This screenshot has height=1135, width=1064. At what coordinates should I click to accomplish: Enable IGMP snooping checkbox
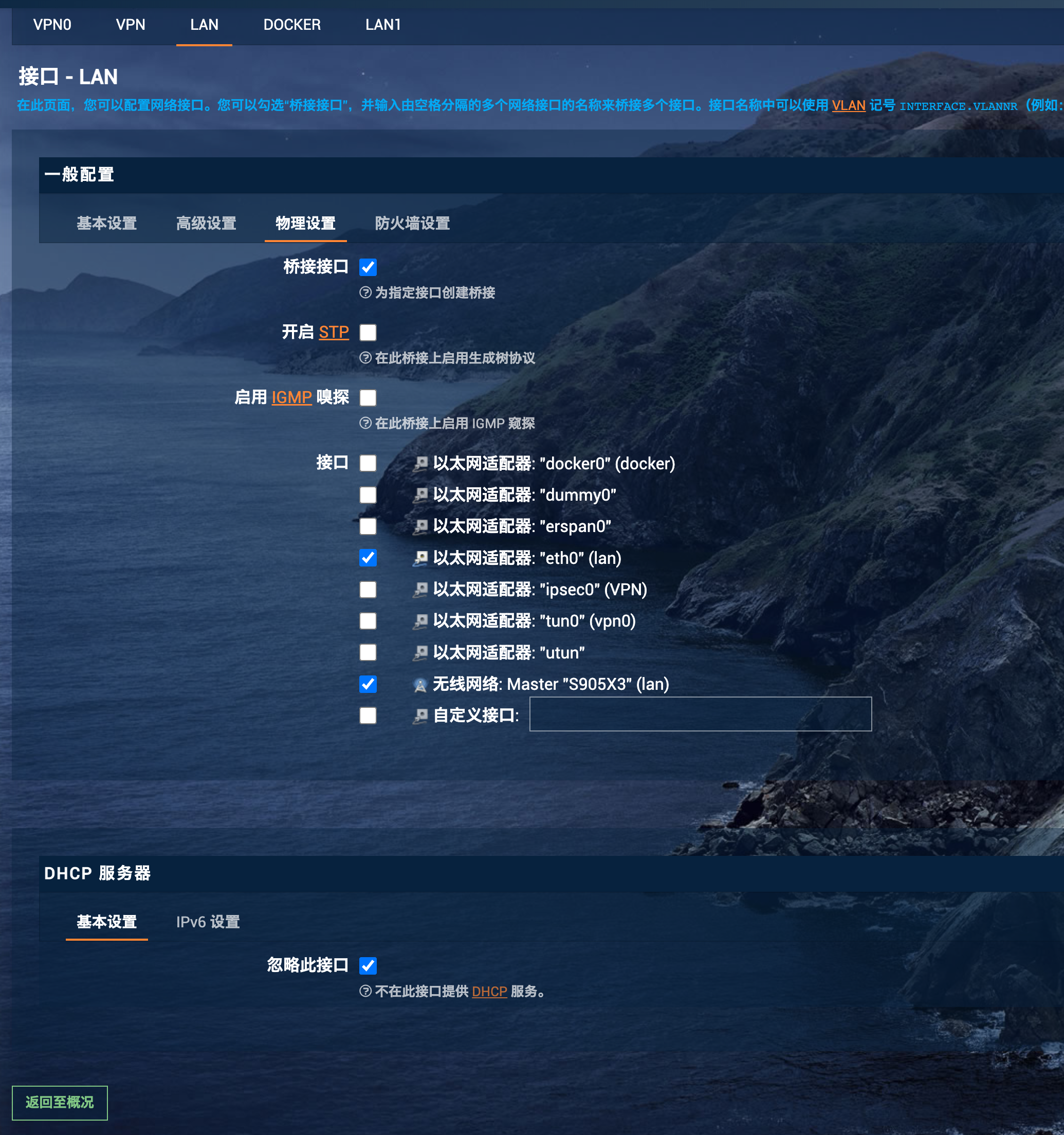pyautogui.click(x=368, y=397)
